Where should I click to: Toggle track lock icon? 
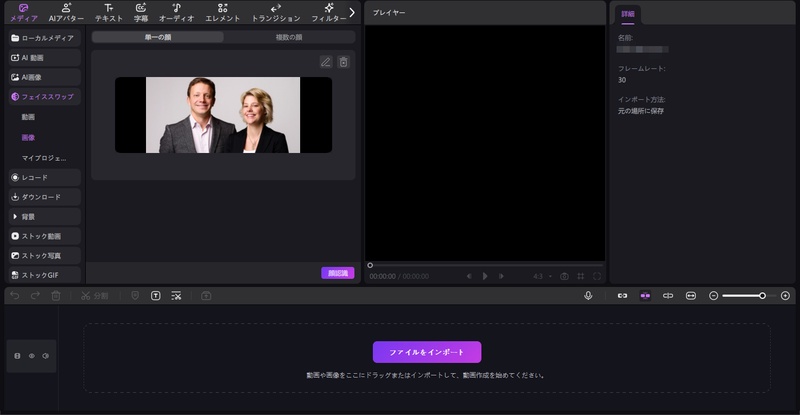pos(17,356)
